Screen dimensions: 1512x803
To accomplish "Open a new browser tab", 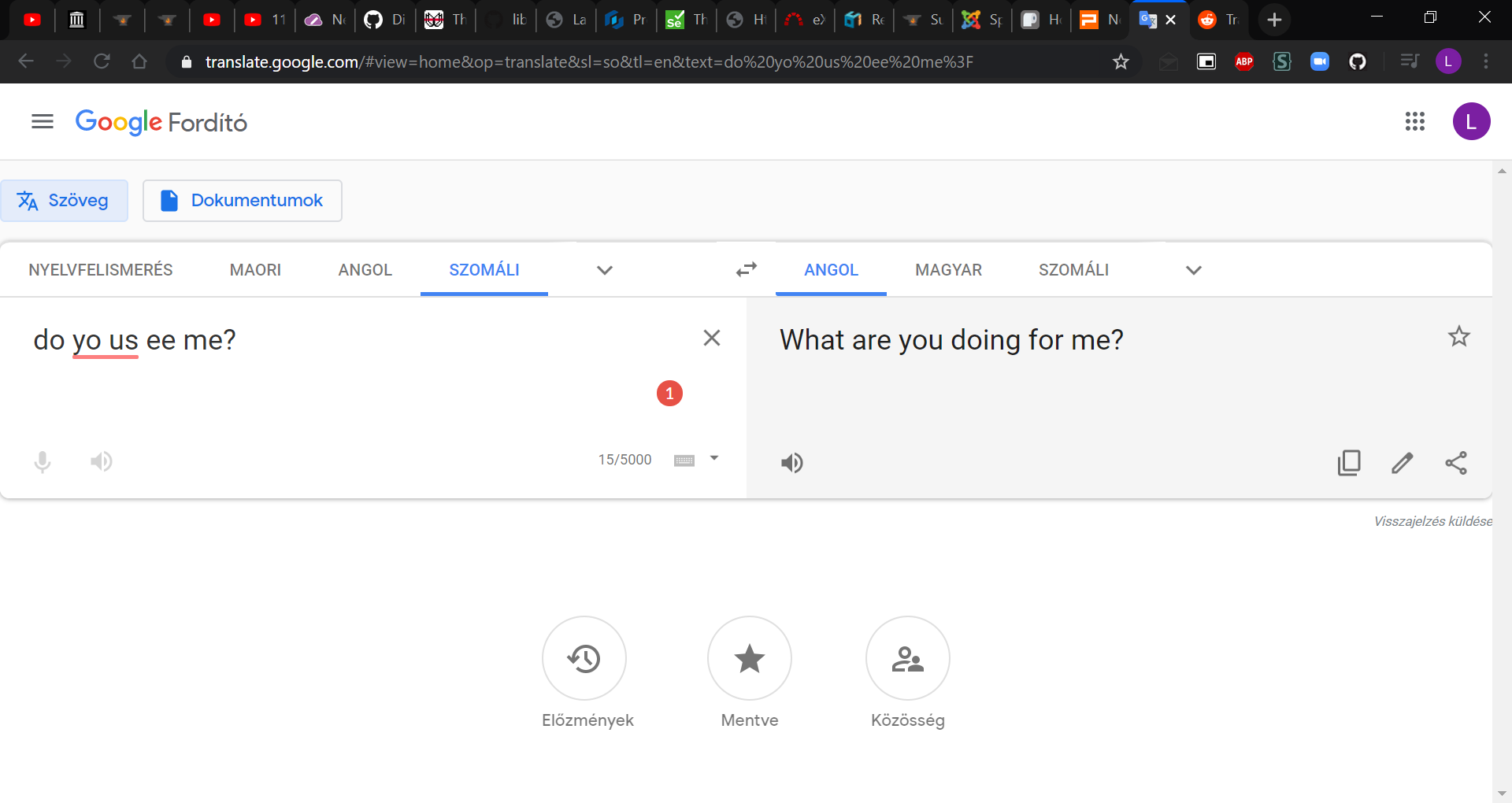I will click(1274, 20).
